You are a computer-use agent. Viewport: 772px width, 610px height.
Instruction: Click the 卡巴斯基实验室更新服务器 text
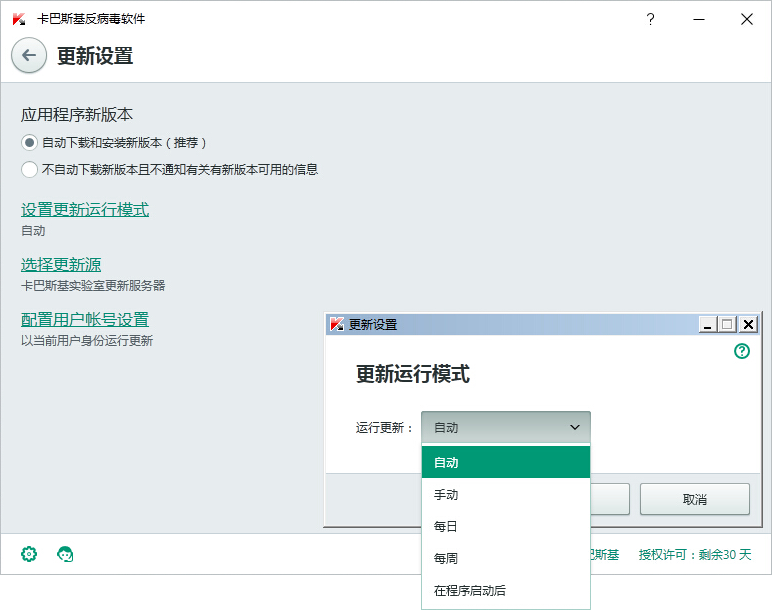pos(93,286)
